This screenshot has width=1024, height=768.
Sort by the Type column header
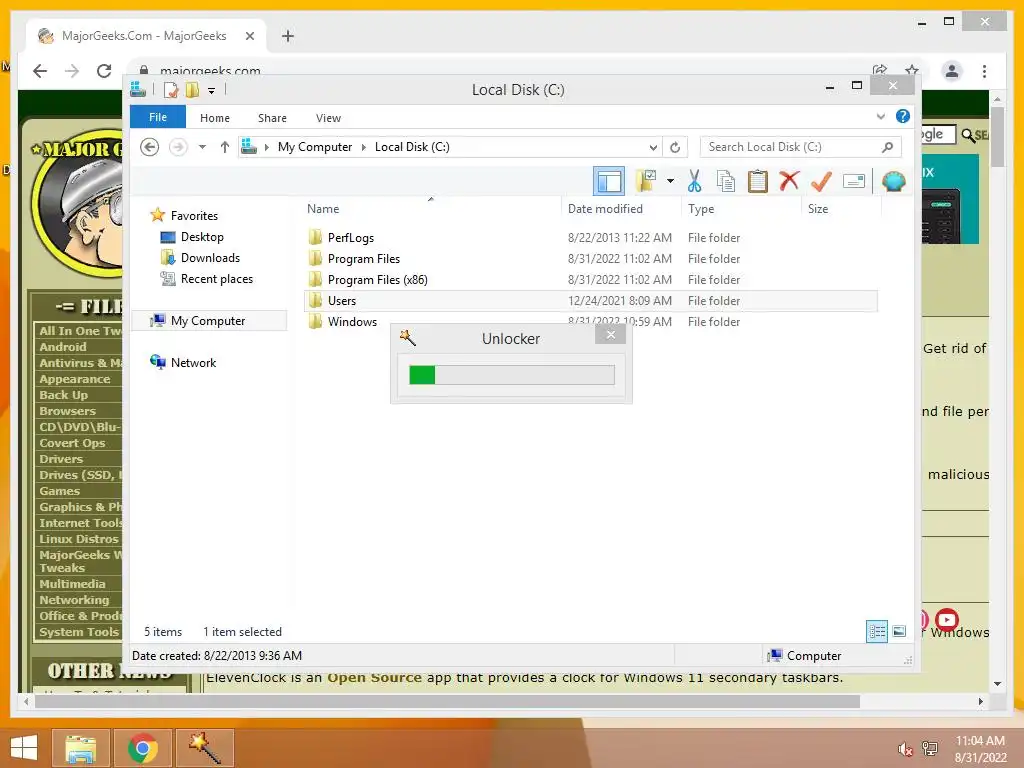coord(701,209)
